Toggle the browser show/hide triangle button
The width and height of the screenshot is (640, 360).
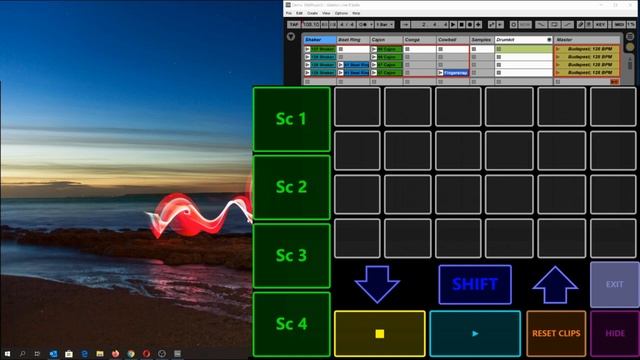click(x=291, y=37)
